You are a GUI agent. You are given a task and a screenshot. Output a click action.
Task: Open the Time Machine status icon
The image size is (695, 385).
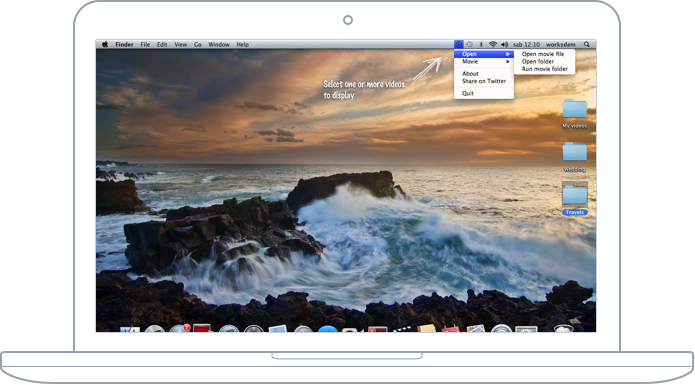click(470, 44)
